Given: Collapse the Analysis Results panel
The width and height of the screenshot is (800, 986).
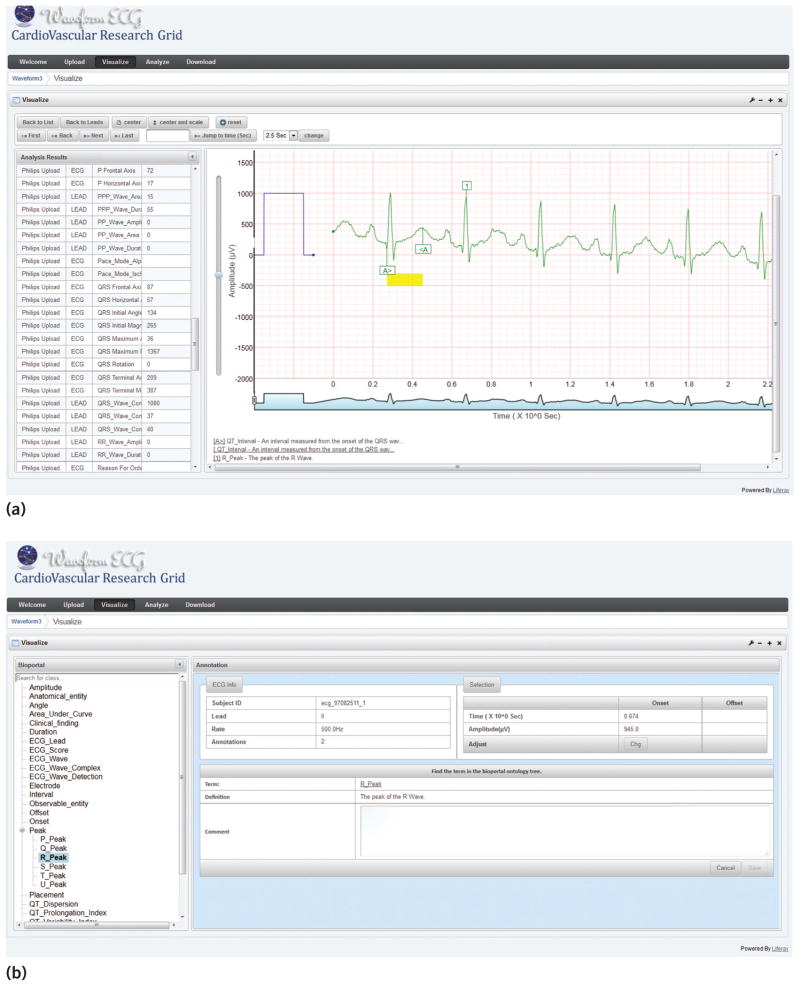Looking at the screenshot, I should pyautogui.click(x=192, y=157).
